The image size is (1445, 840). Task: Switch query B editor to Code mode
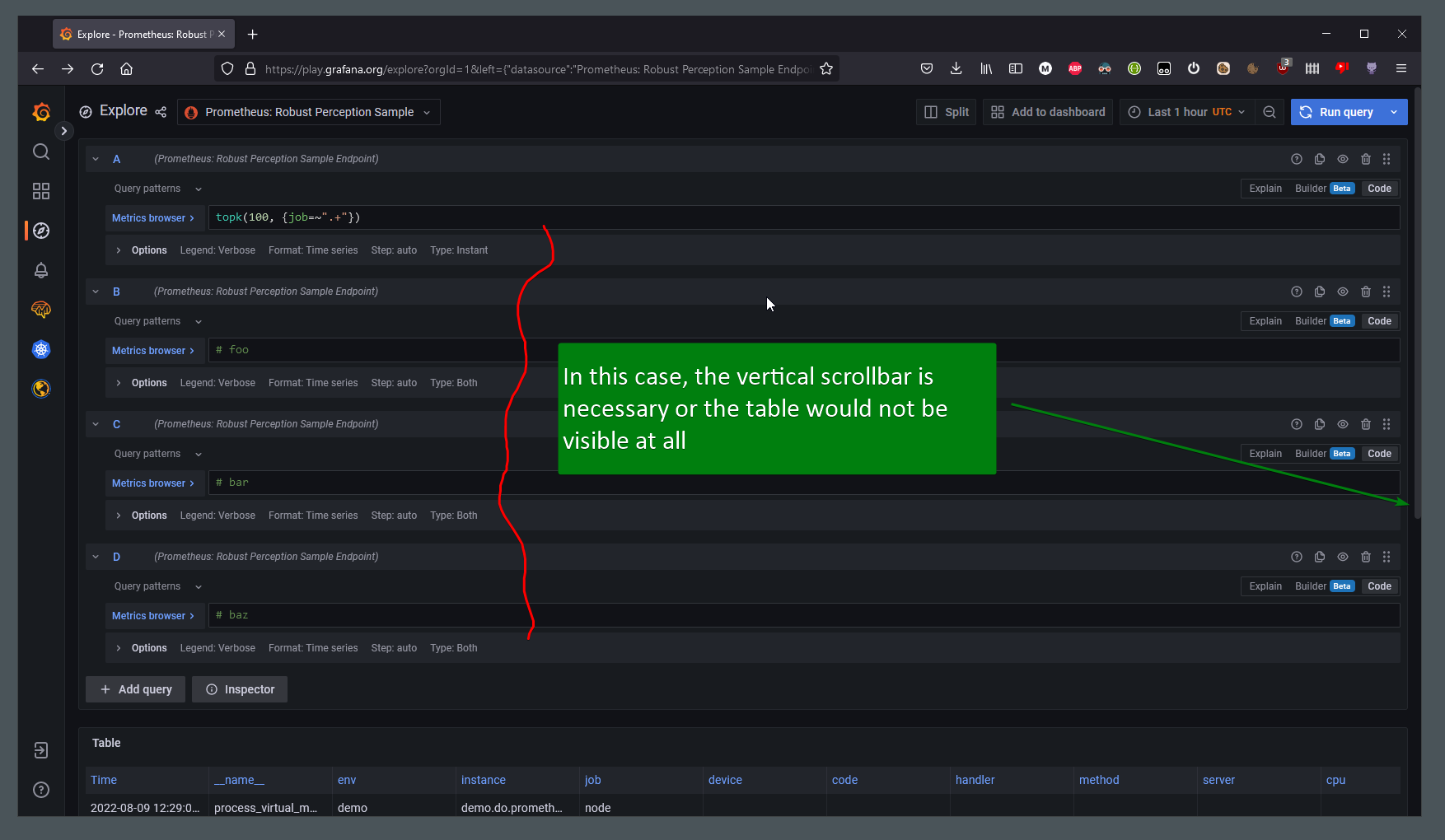(x=1379, y=320)
